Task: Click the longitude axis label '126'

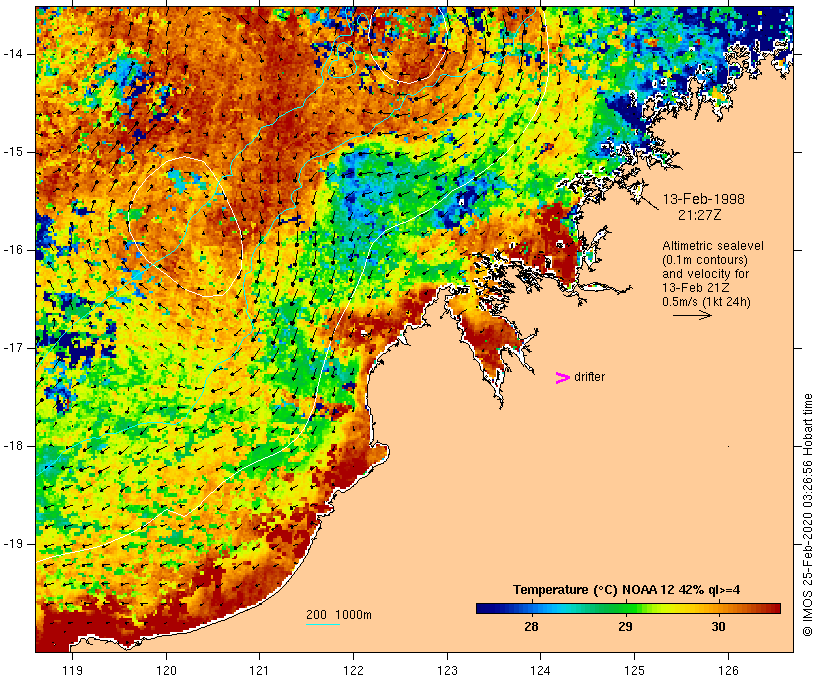Action: click(x=728, y=671)
